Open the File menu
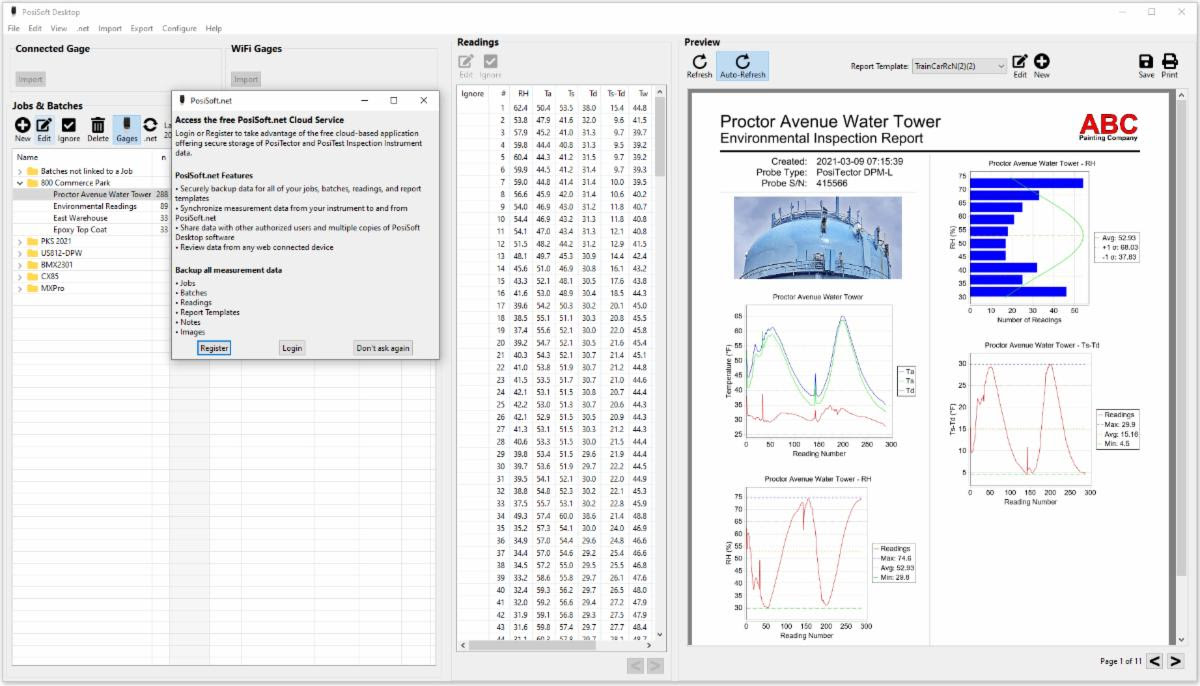The height and width of the screenshot is (686, 1200). tap(14, 28)
